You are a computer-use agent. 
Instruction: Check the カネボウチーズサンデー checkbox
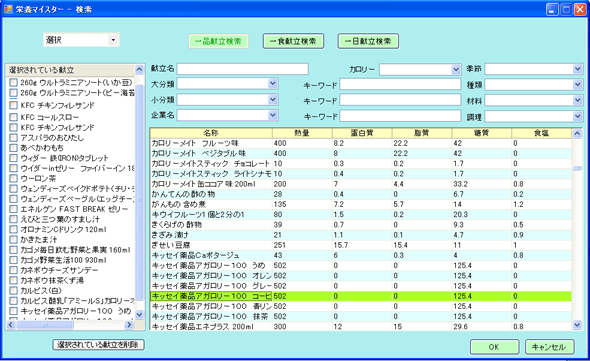(14, 270)
